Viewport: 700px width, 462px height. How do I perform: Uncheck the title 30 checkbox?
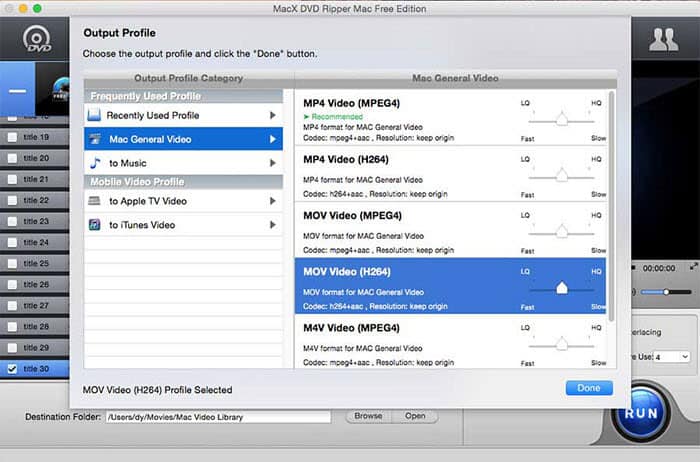coord(12,369)
